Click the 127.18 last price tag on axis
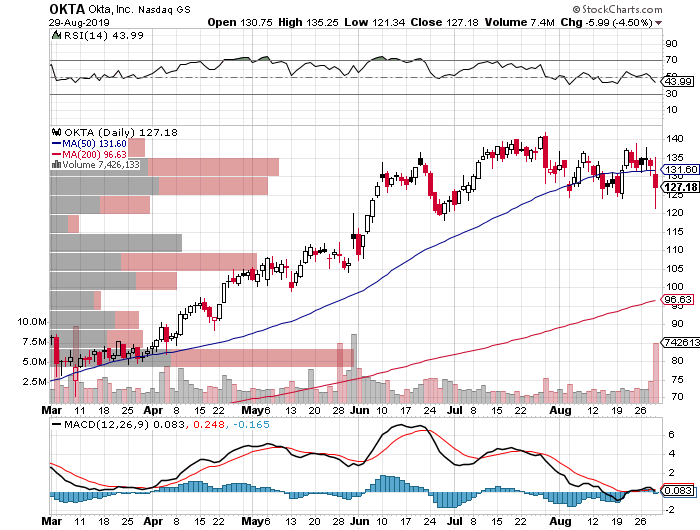Image resolution: width=700 pixels, height=530 pixels. coord(680,187)
